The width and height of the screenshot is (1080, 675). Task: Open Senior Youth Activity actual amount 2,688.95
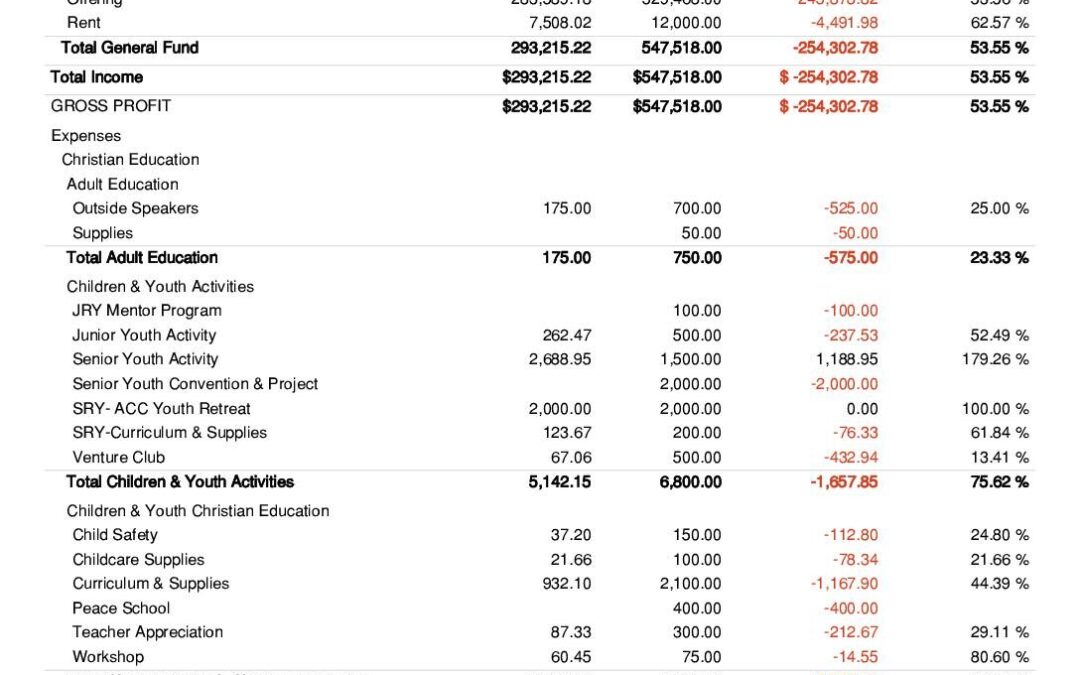(x=560, y=359)
